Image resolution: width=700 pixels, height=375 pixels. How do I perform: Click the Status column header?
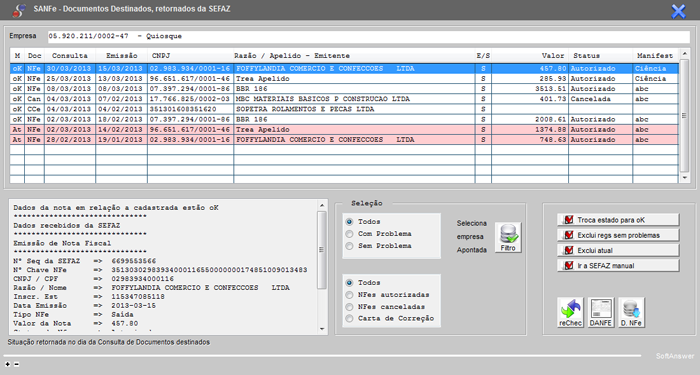click(x=600, y=56)
